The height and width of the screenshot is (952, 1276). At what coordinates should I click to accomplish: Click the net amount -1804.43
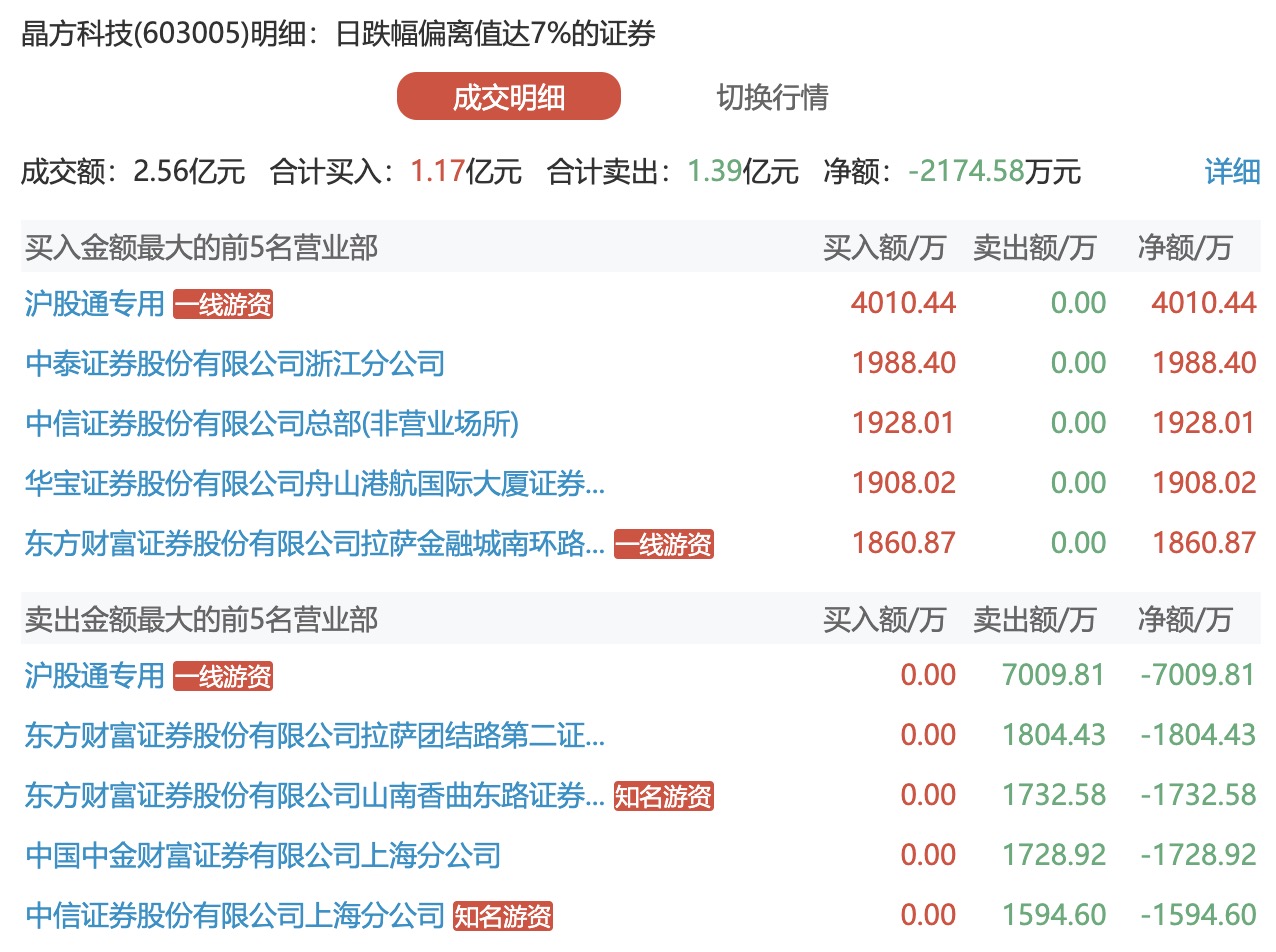coord(1197,735)
